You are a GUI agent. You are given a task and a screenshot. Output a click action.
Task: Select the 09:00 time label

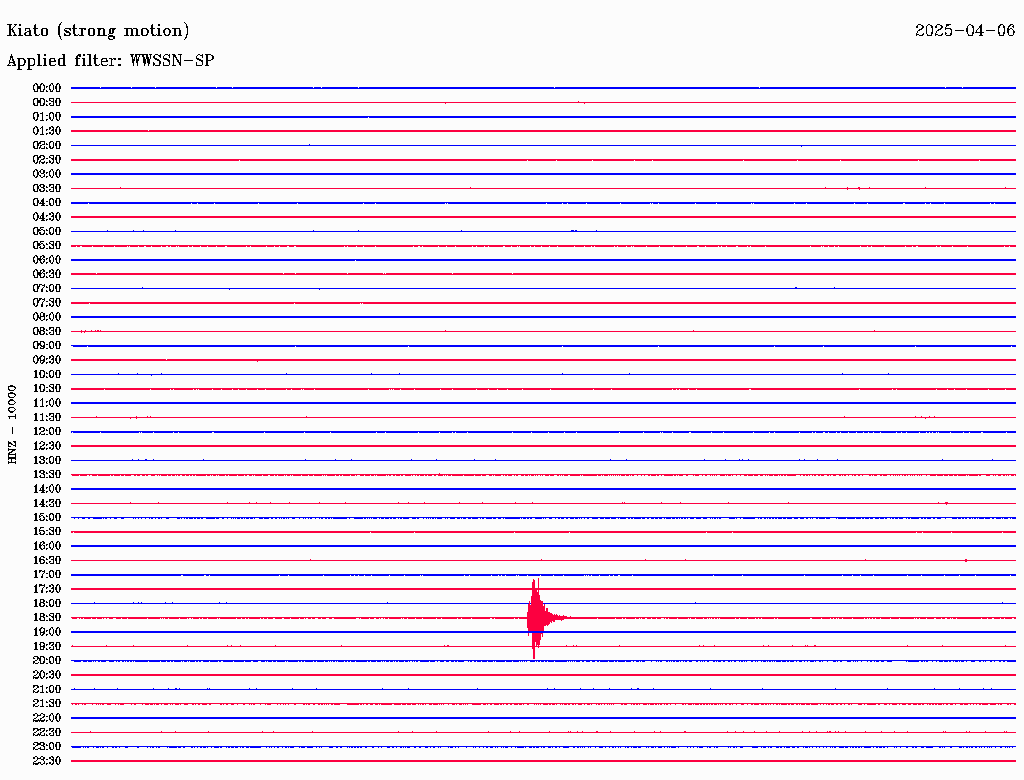[47, 346]
